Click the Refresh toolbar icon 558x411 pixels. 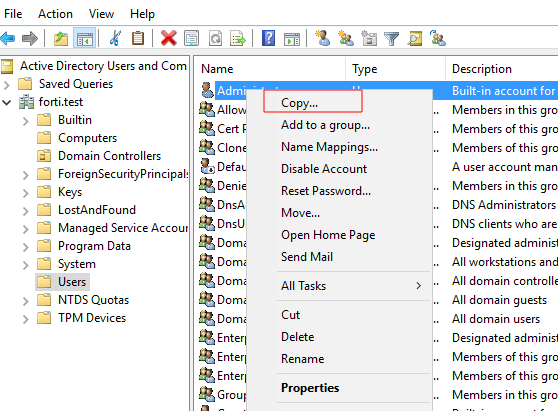point(215,38)
